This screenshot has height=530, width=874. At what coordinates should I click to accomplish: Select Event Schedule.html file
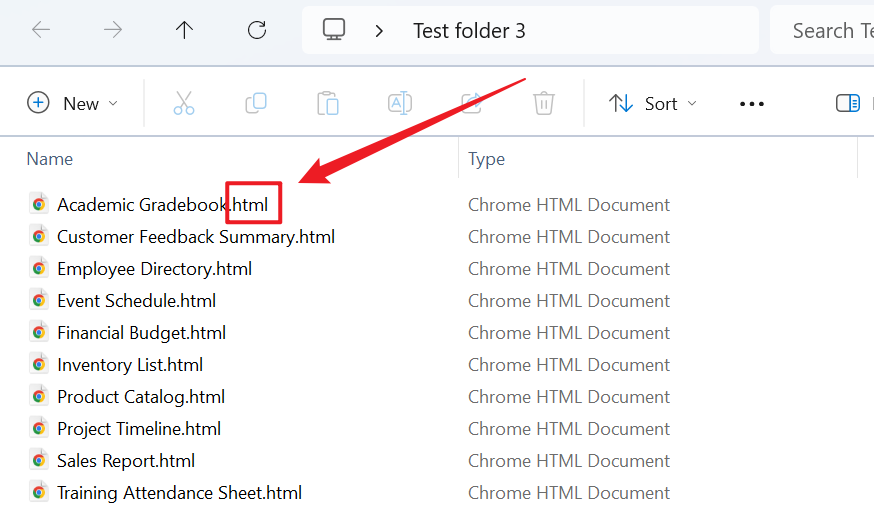(137, 301)
